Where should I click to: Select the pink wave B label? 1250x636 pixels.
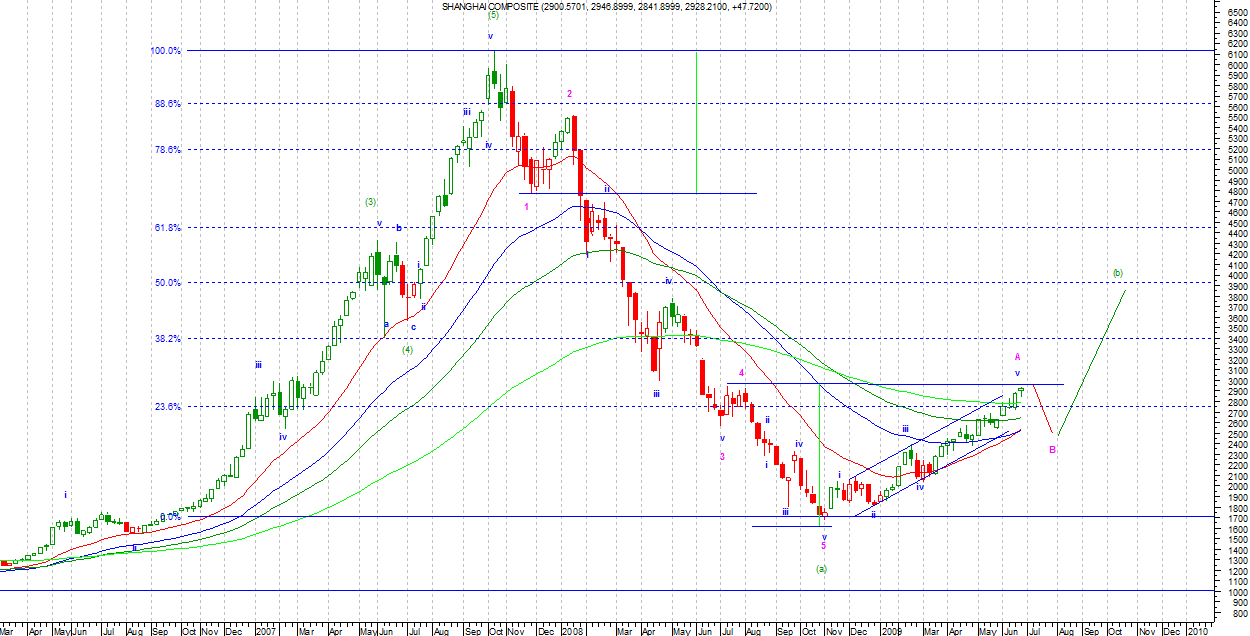tap(1052, 451)
